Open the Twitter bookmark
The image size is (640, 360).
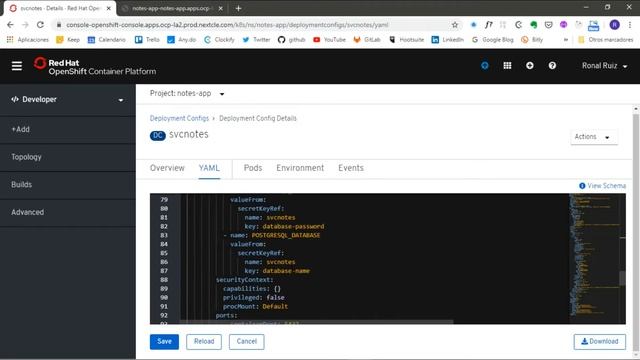256,40
